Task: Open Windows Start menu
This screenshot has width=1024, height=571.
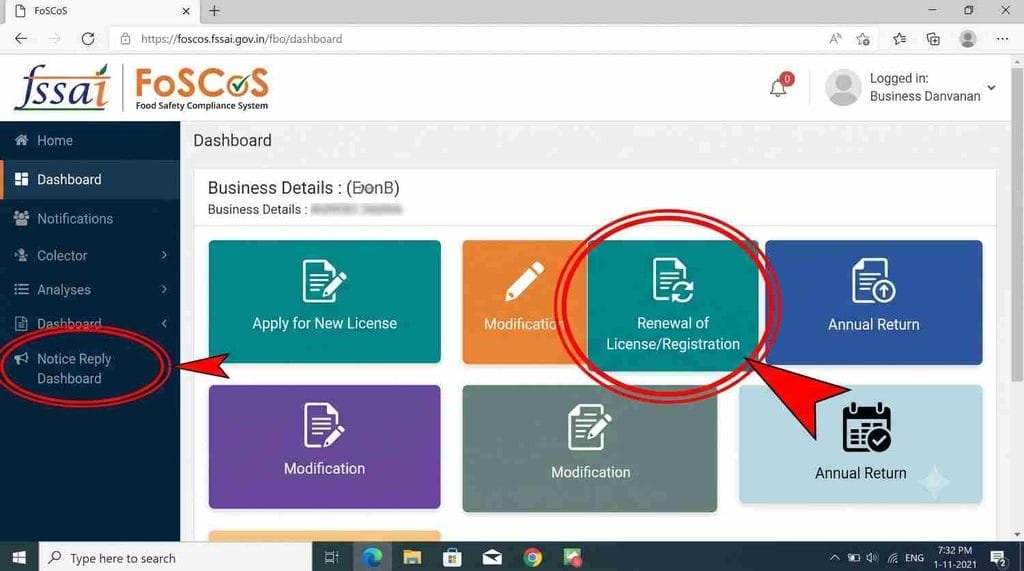Action: (x=19, y=557)
